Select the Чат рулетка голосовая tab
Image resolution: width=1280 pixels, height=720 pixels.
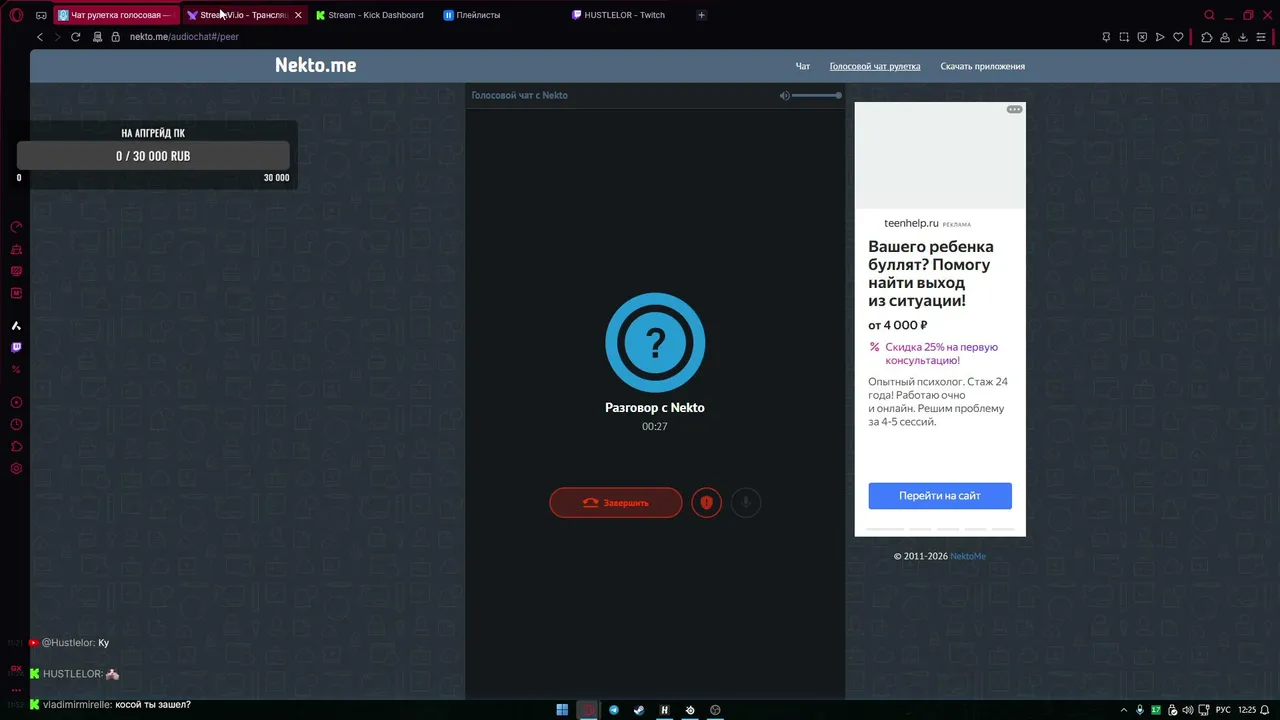click(x=116, y=15)
